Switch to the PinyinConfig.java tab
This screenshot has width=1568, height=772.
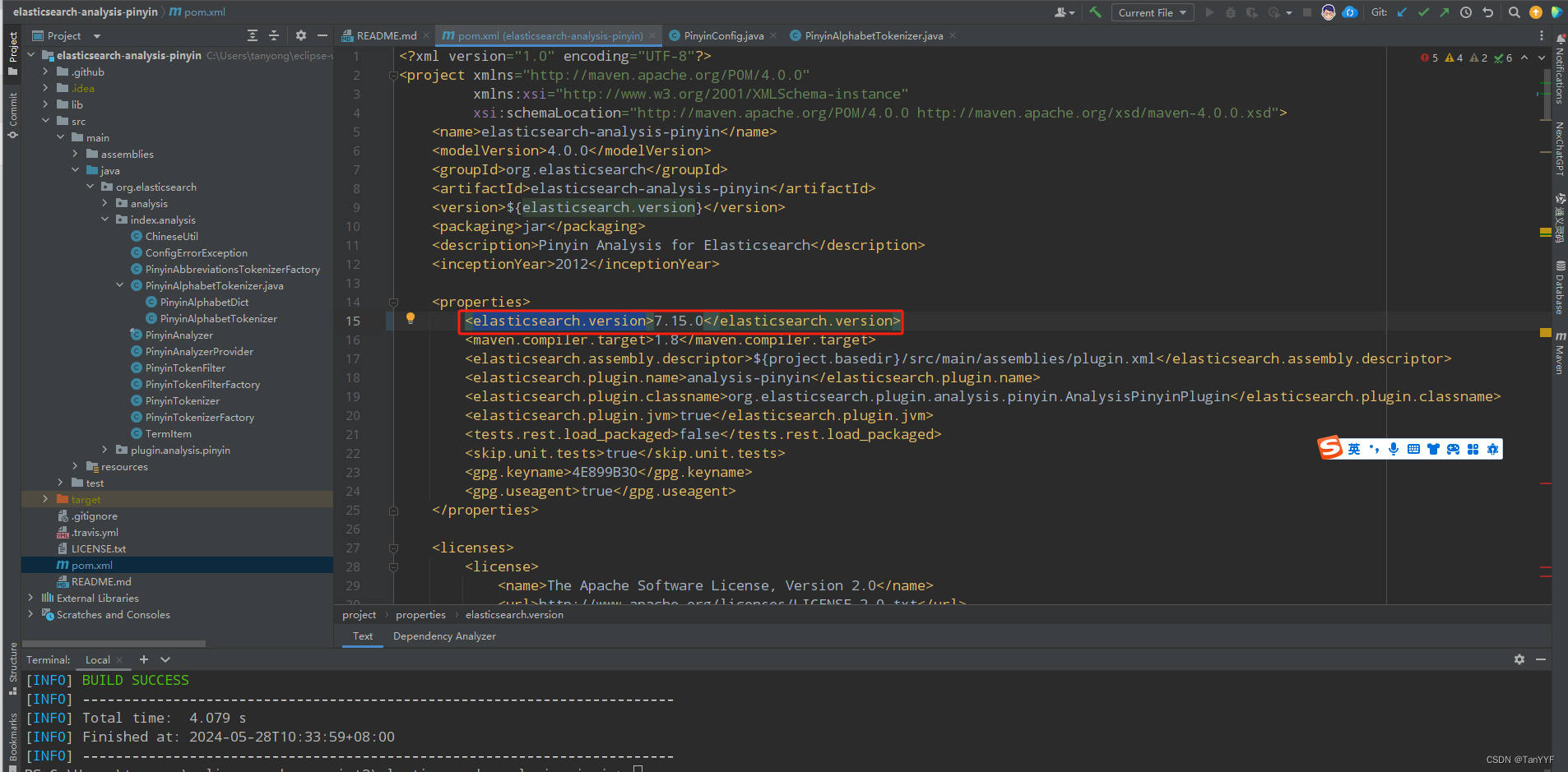click(x=722, y=35)
